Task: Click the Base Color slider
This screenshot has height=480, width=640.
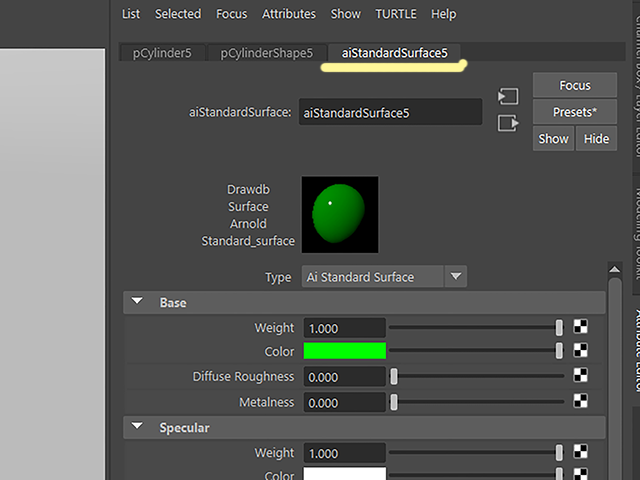Action: coord(476,351)
